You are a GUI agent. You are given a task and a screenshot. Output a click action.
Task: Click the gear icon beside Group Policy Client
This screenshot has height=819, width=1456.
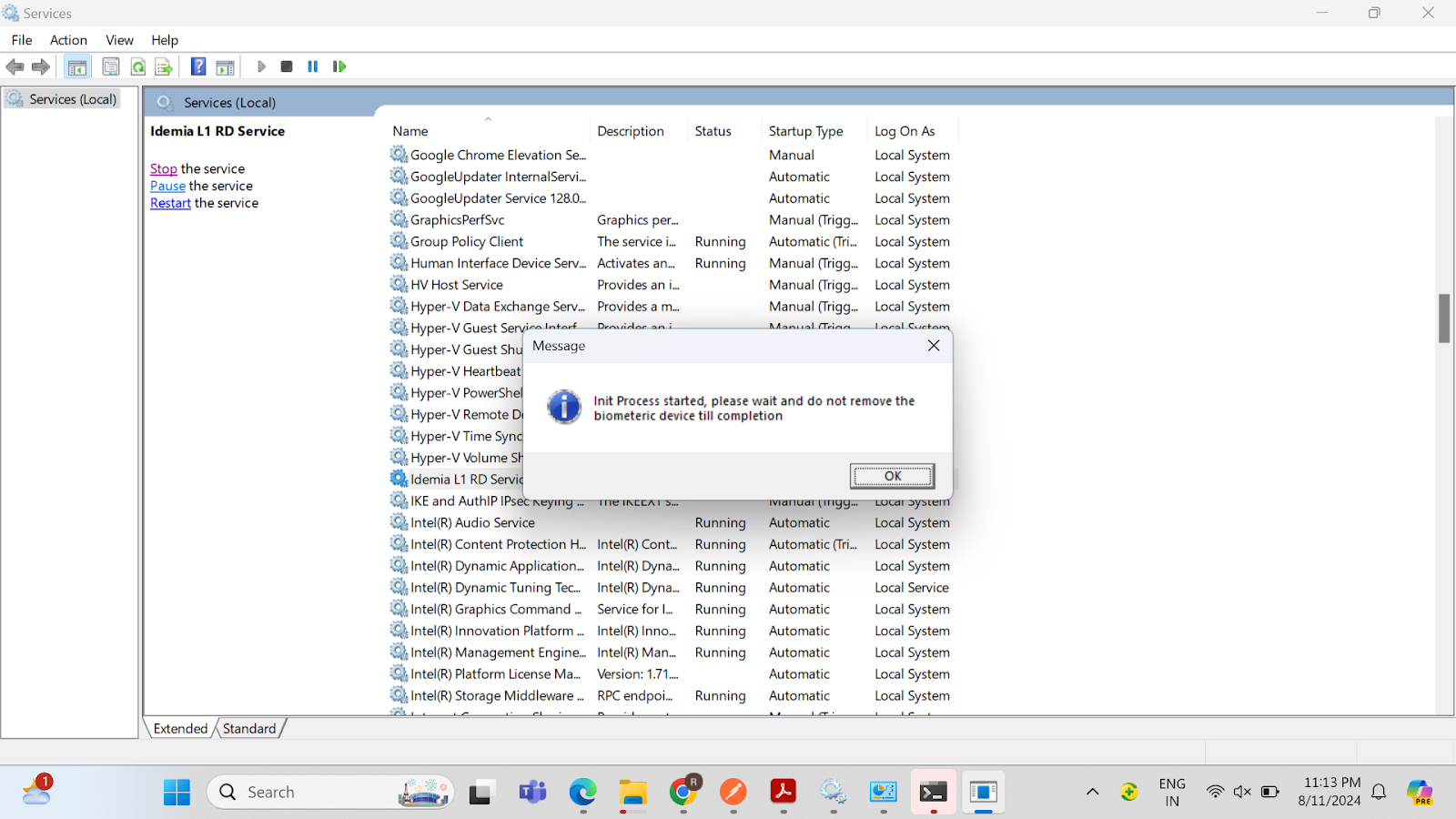pos(399,240)
